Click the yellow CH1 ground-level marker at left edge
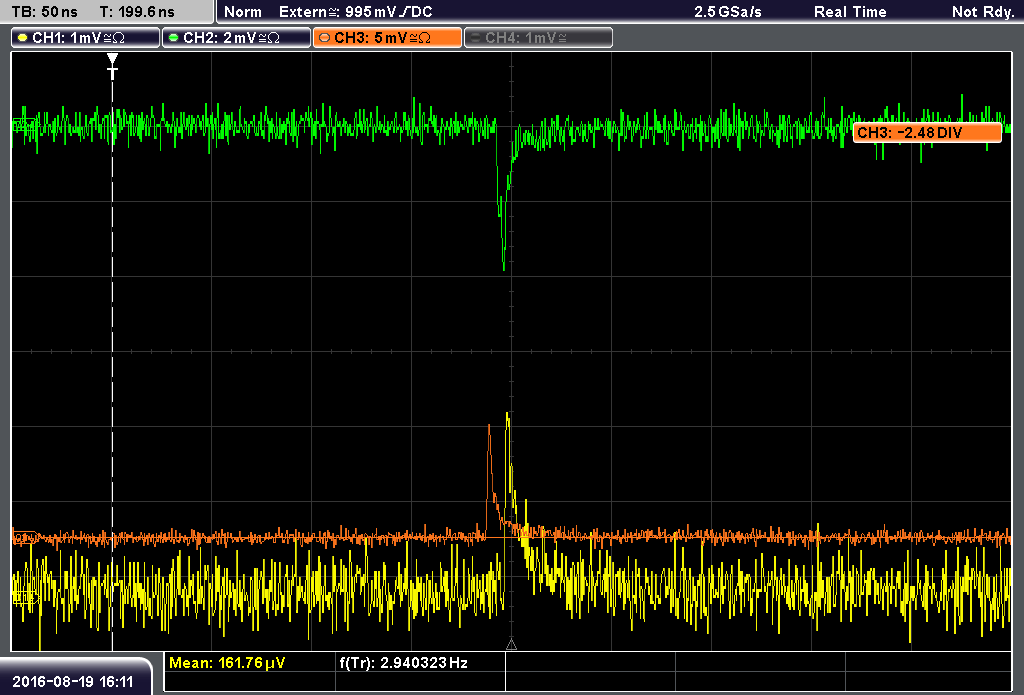 click(25, 597)
